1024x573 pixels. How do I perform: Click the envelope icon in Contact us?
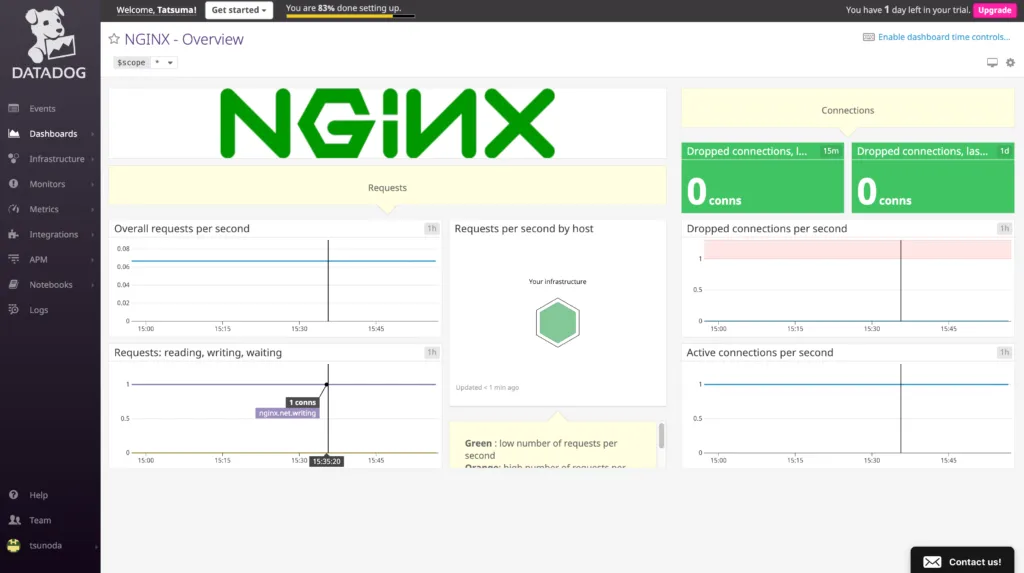tap(932, 562)
